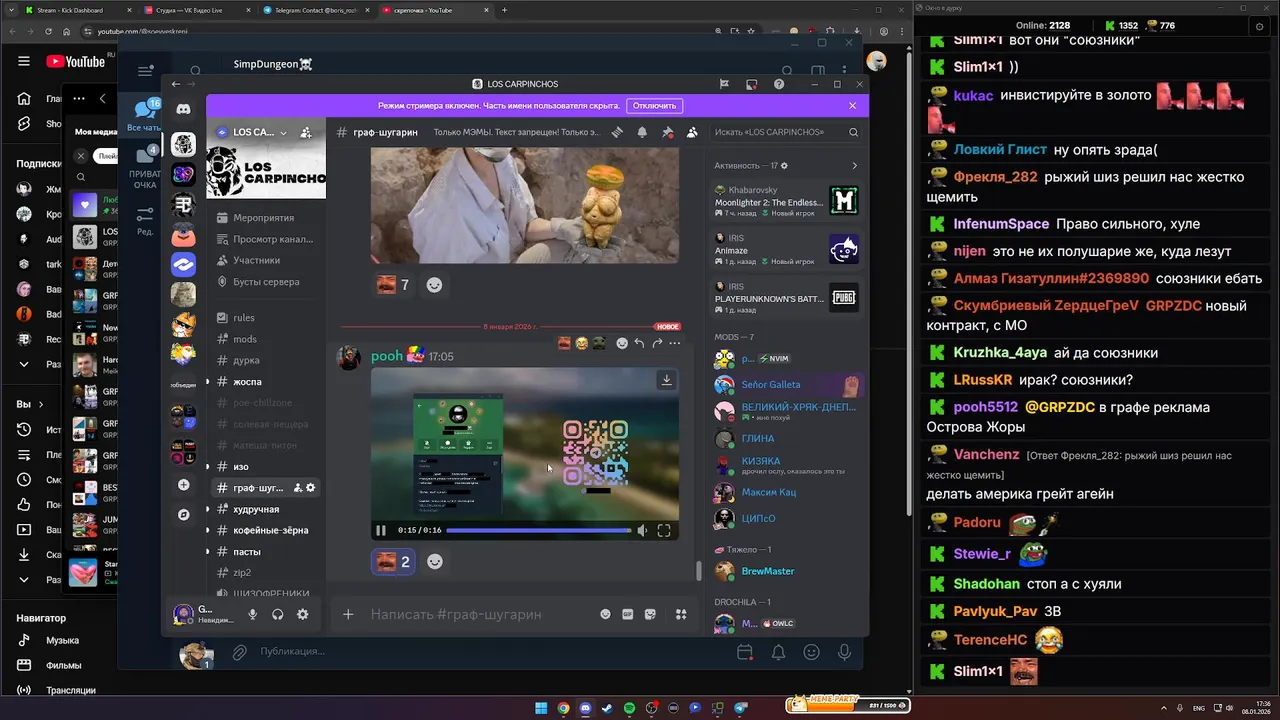Open the video in fullscreen
Screen dimensions: 1280x720
click(664, 530)
